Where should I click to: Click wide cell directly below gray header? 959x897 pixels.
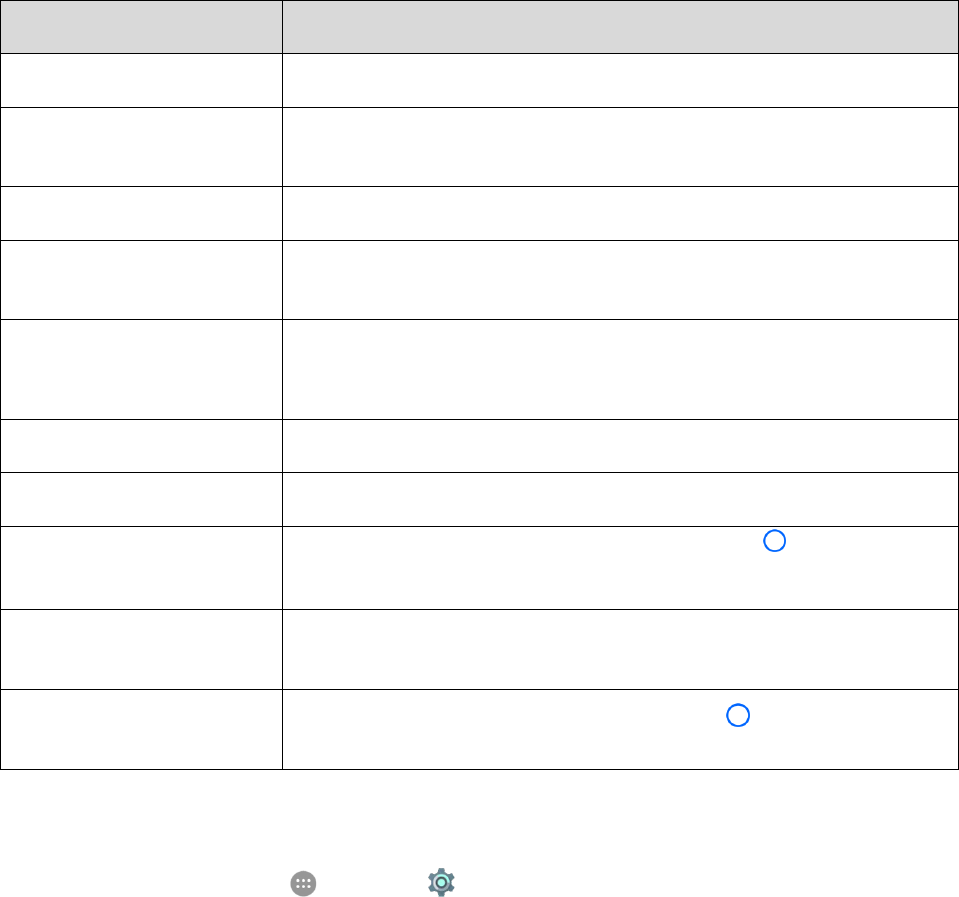[620, 80]
